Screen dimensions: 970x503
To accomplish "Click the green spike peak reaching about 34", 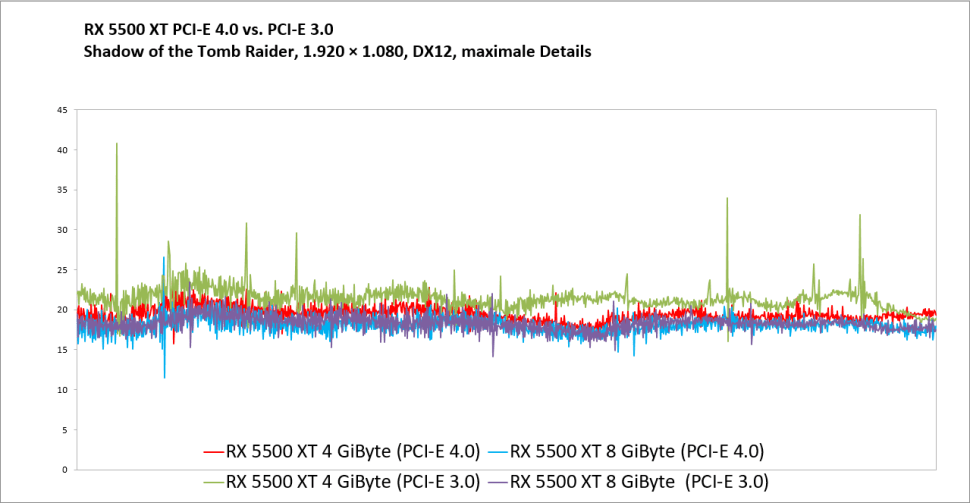I will [727, 199].
